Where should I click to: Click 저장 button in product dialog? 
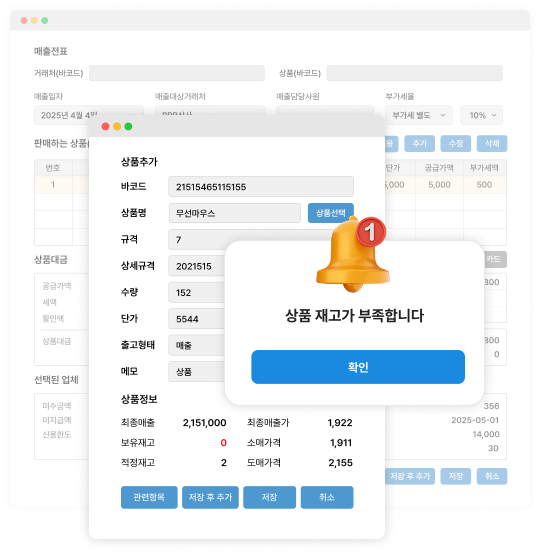click(x=269, y=497)
